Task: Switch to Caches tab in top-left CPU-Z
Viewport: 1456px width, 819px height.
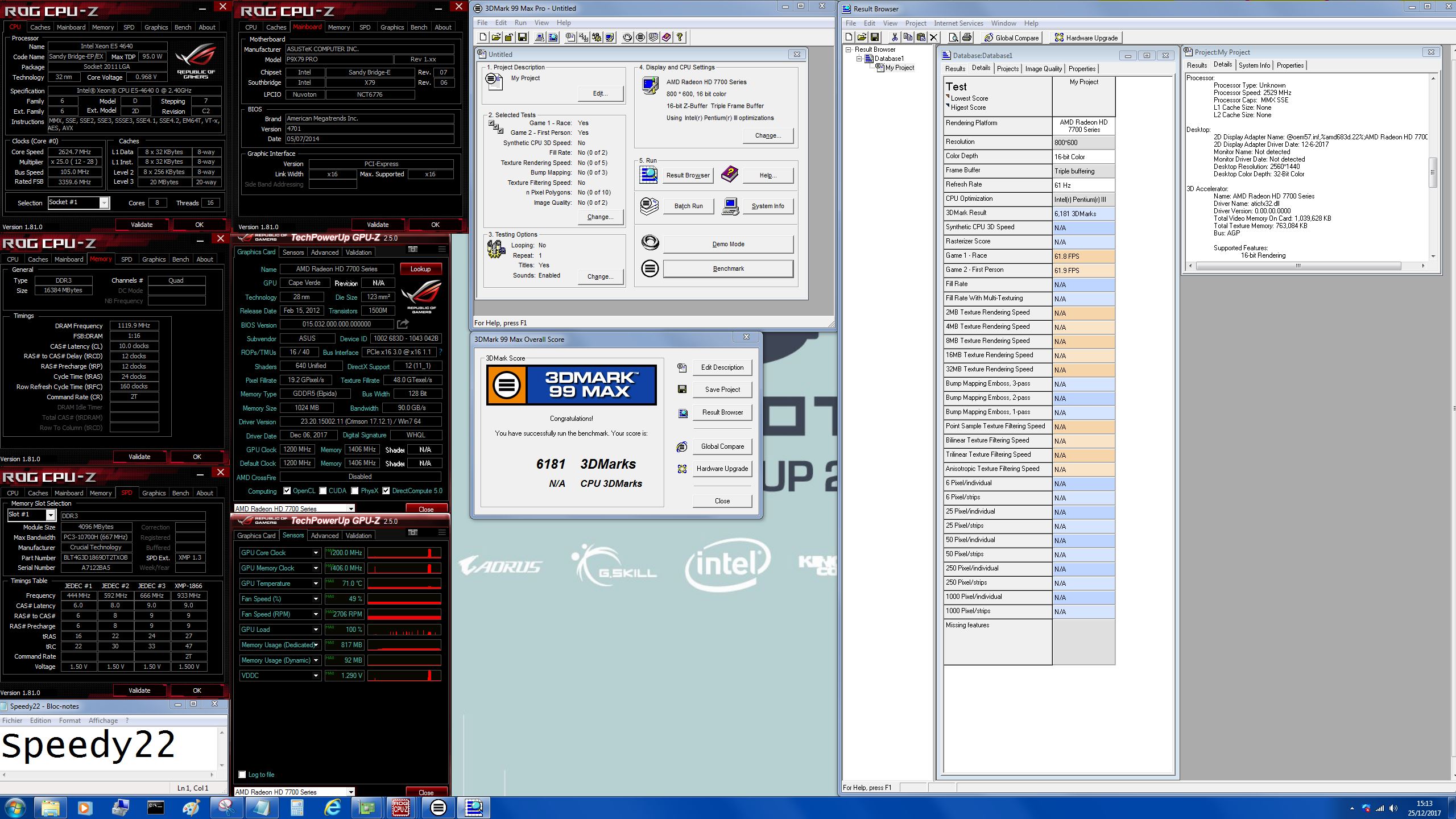Action: (40, 27)
